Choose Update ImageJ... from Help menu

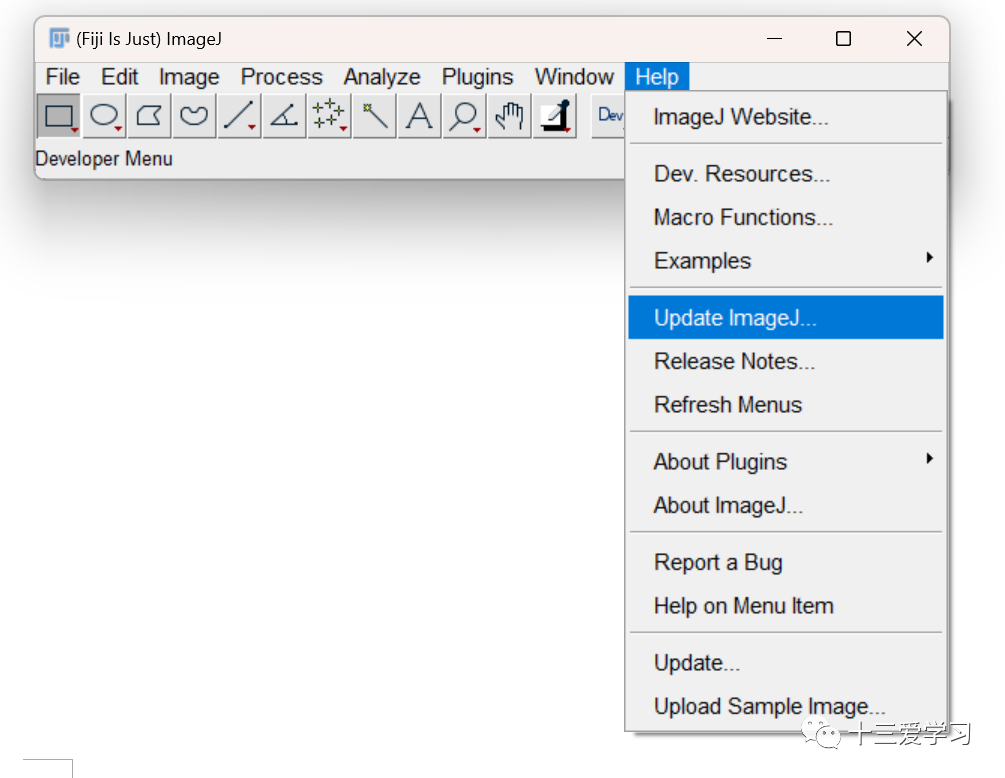735,318
